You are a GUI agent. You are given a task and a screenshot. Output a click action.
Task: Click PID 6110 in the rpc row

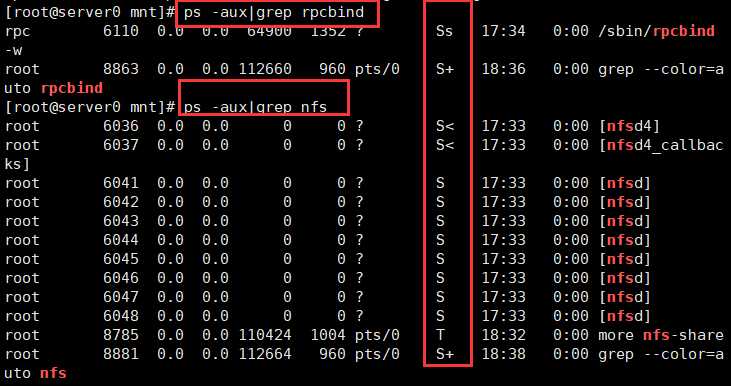pos(121,31)
